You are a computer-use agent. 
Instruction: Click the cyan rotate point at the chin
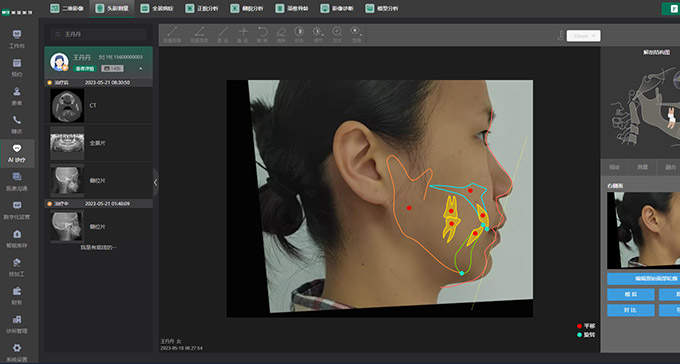tap(462, 273)
